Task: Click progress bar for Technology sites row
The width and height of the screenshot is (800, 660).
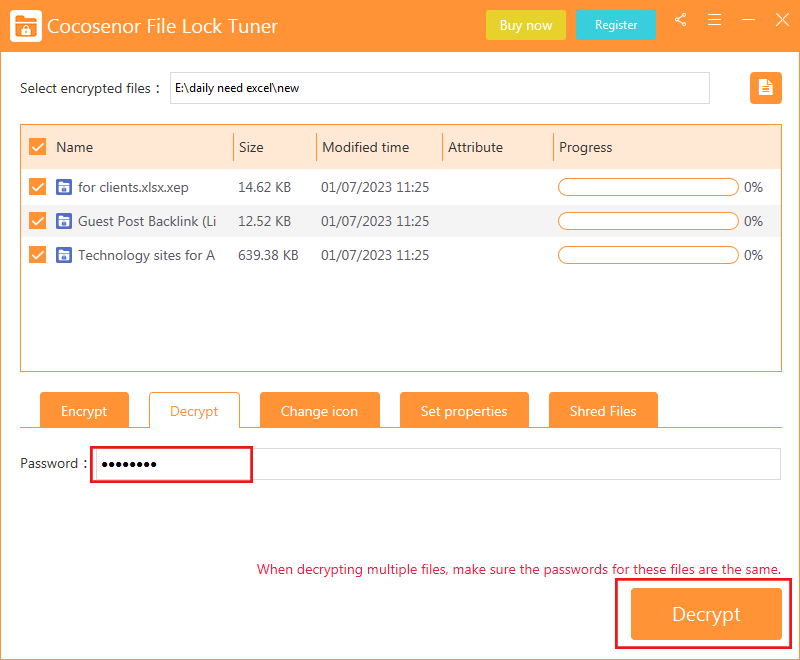Action: click(x=648, y=255)
